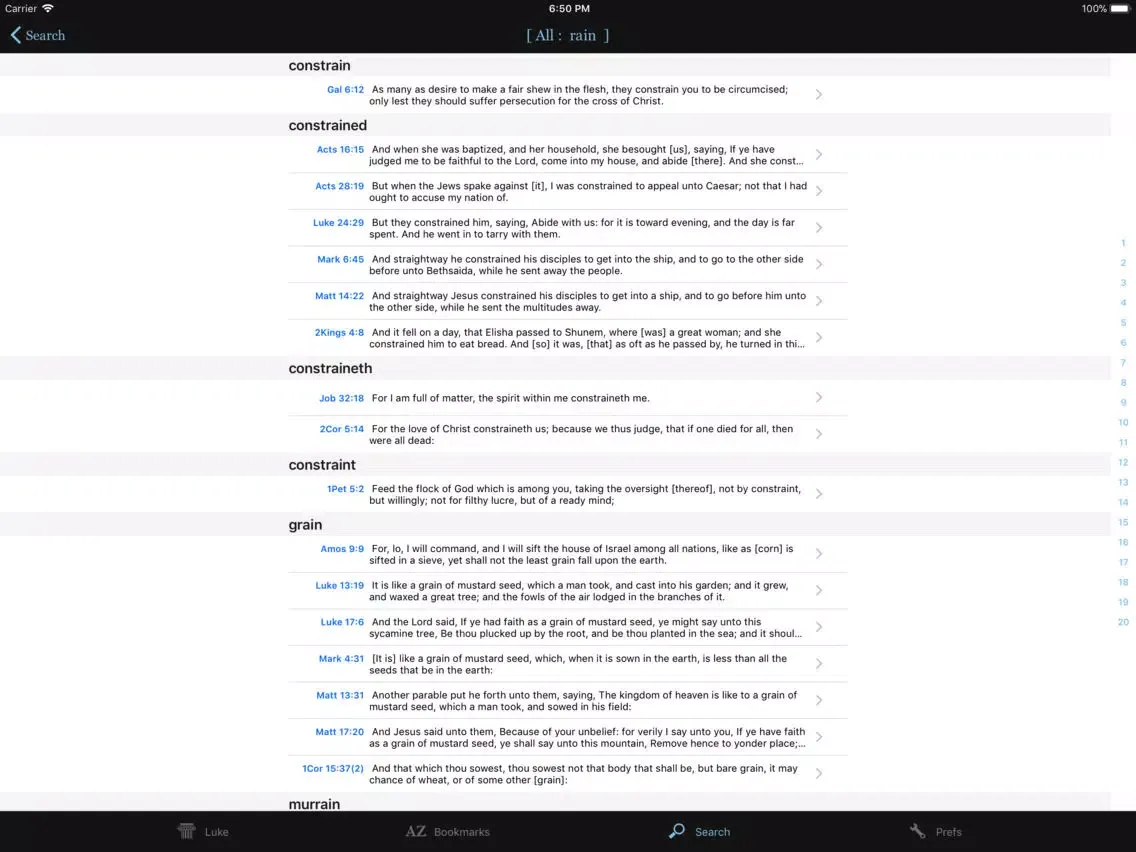
Task: Tap the "constraineth" section header
Action: pos(330,369)
